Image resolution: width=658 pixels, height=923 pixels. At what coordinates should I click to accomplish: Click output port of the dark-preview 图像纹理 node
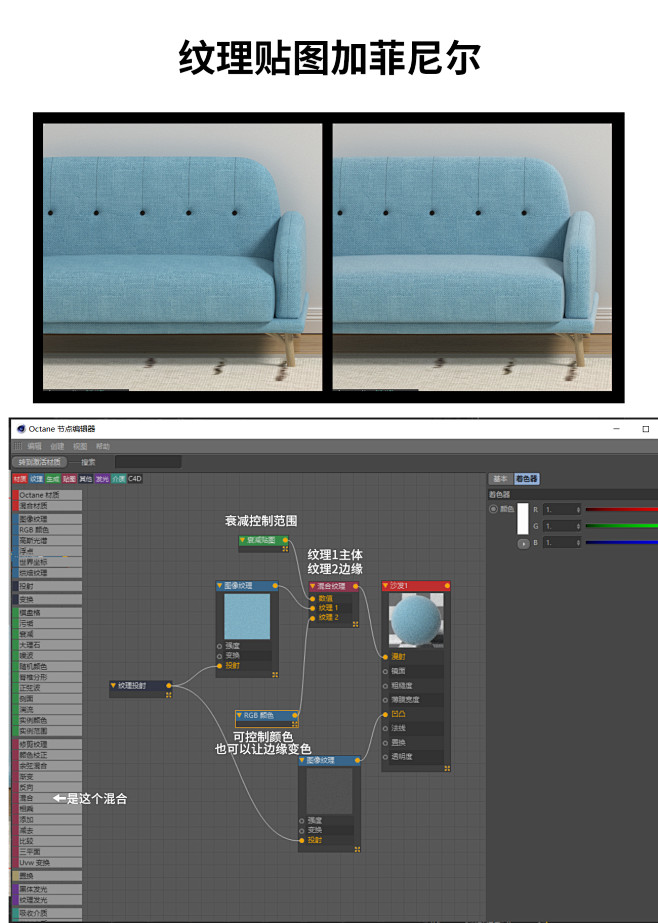point(357,761)
